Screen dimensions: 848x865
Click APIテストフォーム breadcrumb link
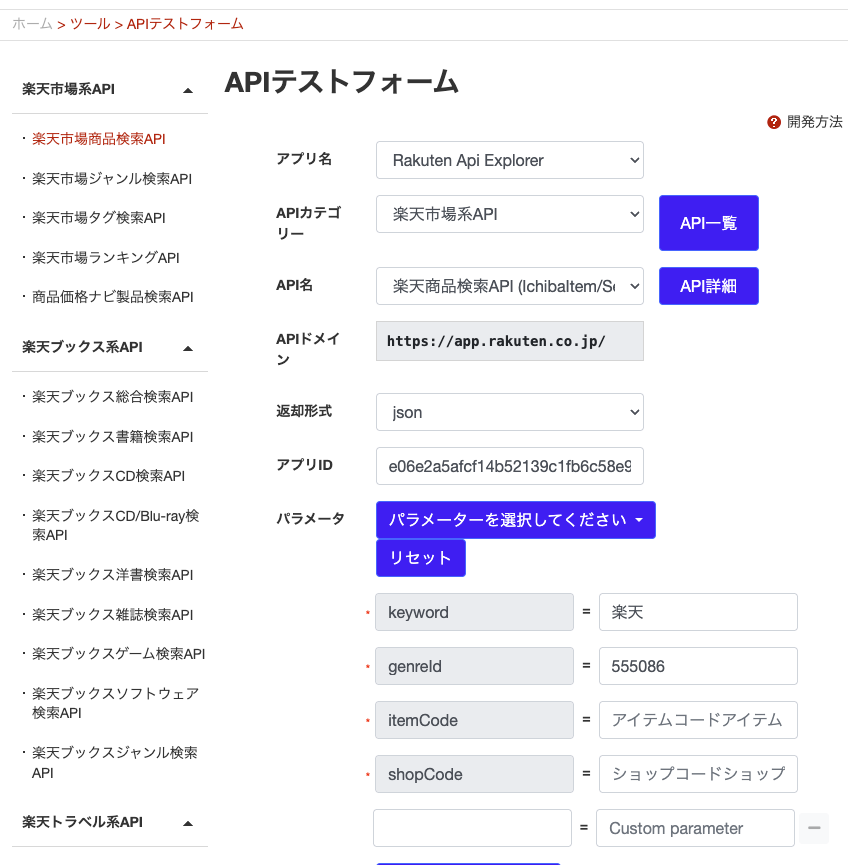coord(185,24)
